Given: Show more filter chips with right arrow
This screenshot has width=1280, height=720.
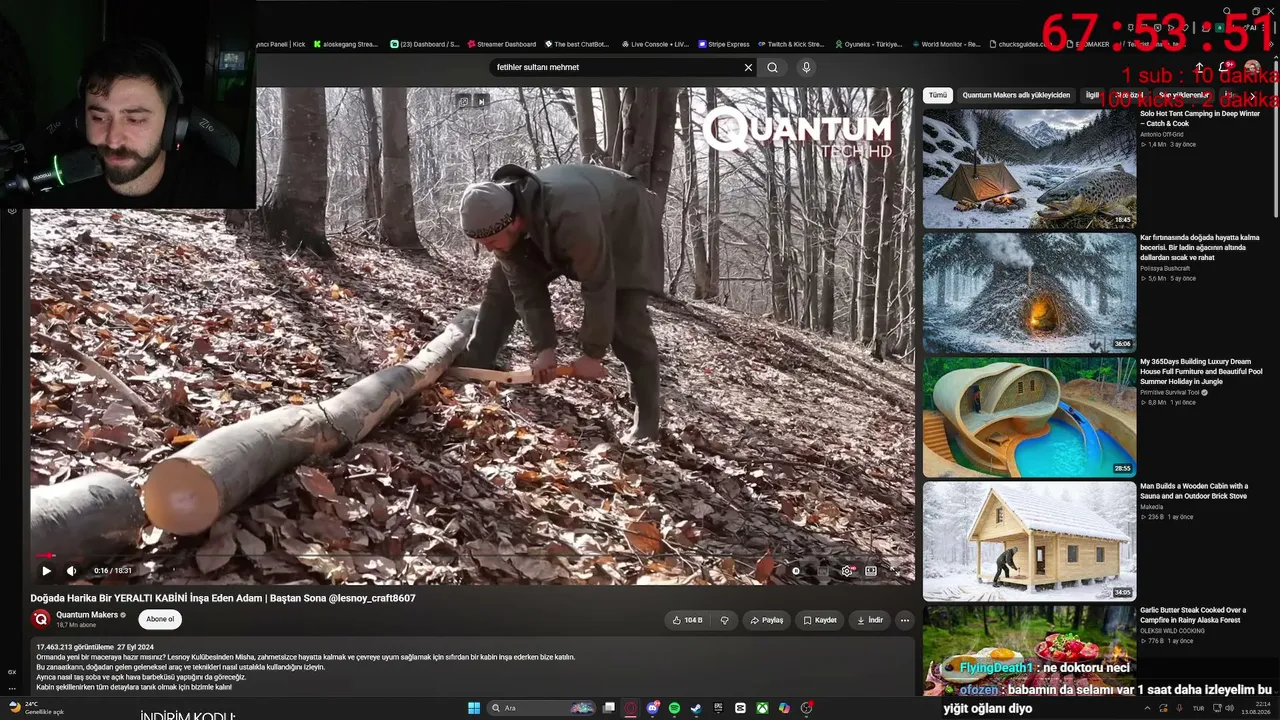Looking at the screenshot, I should click(x=1252, y=96).
